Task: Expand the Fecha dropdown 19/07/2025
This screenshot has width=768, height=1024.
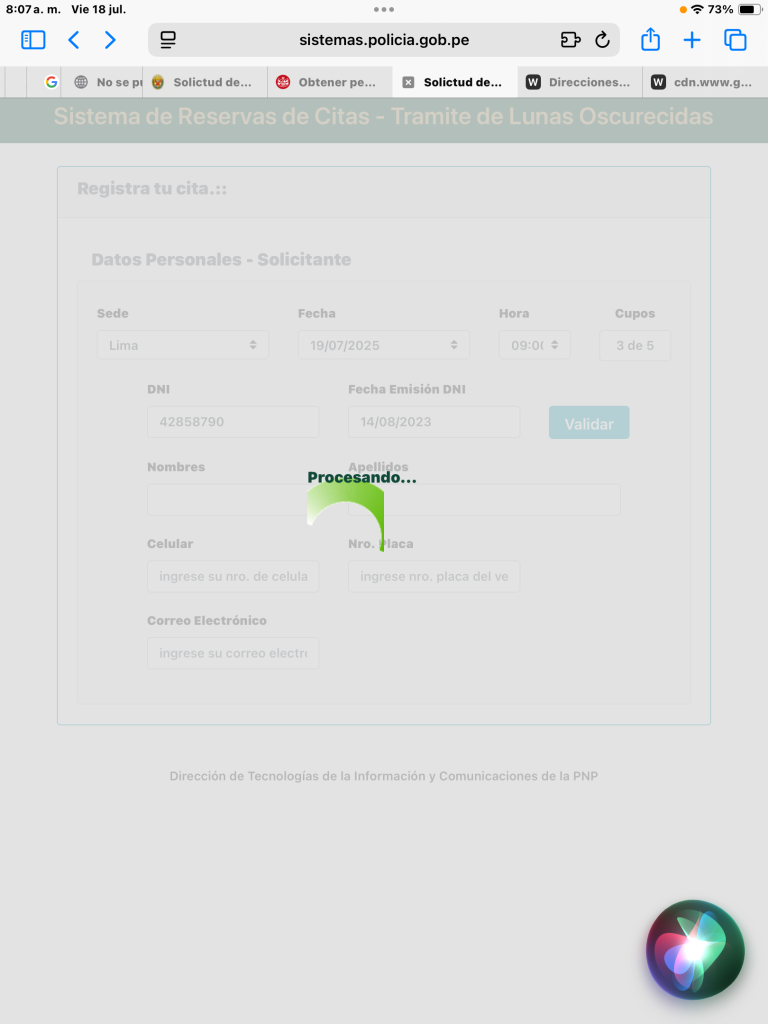Action: pos(384,345)
